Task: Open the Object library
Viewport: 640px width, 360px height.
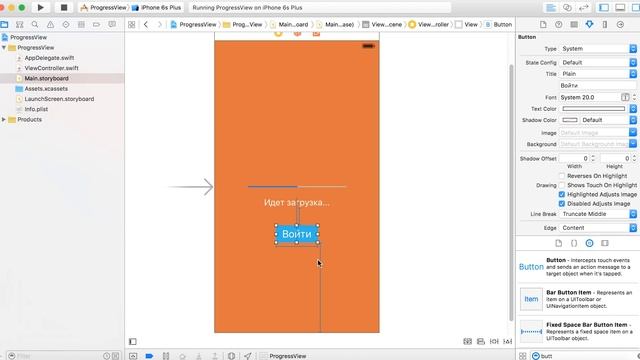Action: tap(589, 243)
